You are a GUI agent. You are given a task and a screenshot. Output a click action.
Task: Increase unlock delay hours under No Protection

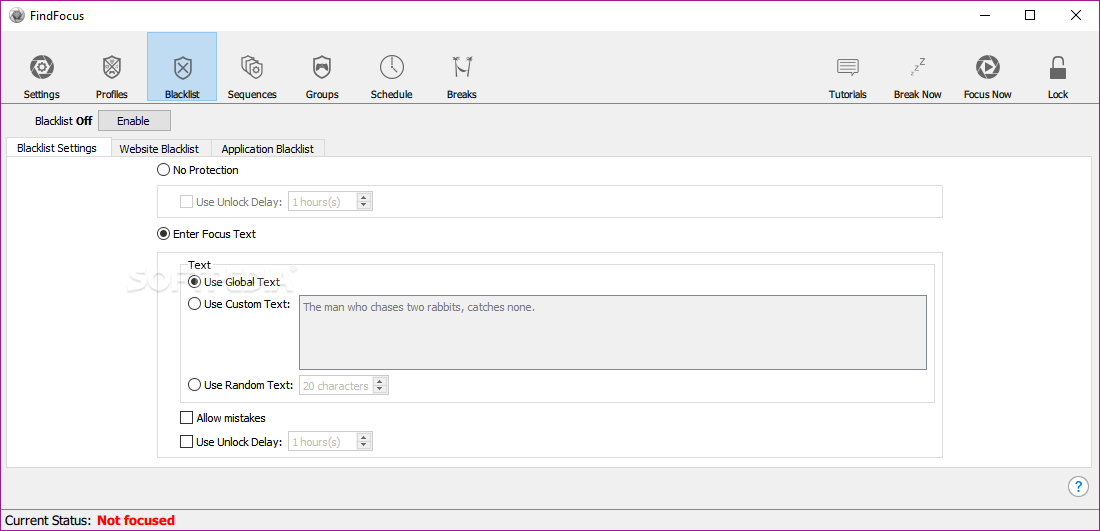pyautogui.click(x=363, y=198)
